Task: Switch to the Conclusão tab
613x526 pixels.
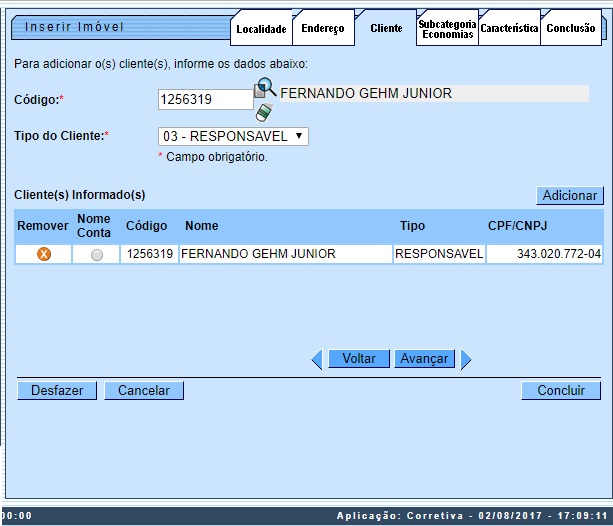Action: [571, 29]
